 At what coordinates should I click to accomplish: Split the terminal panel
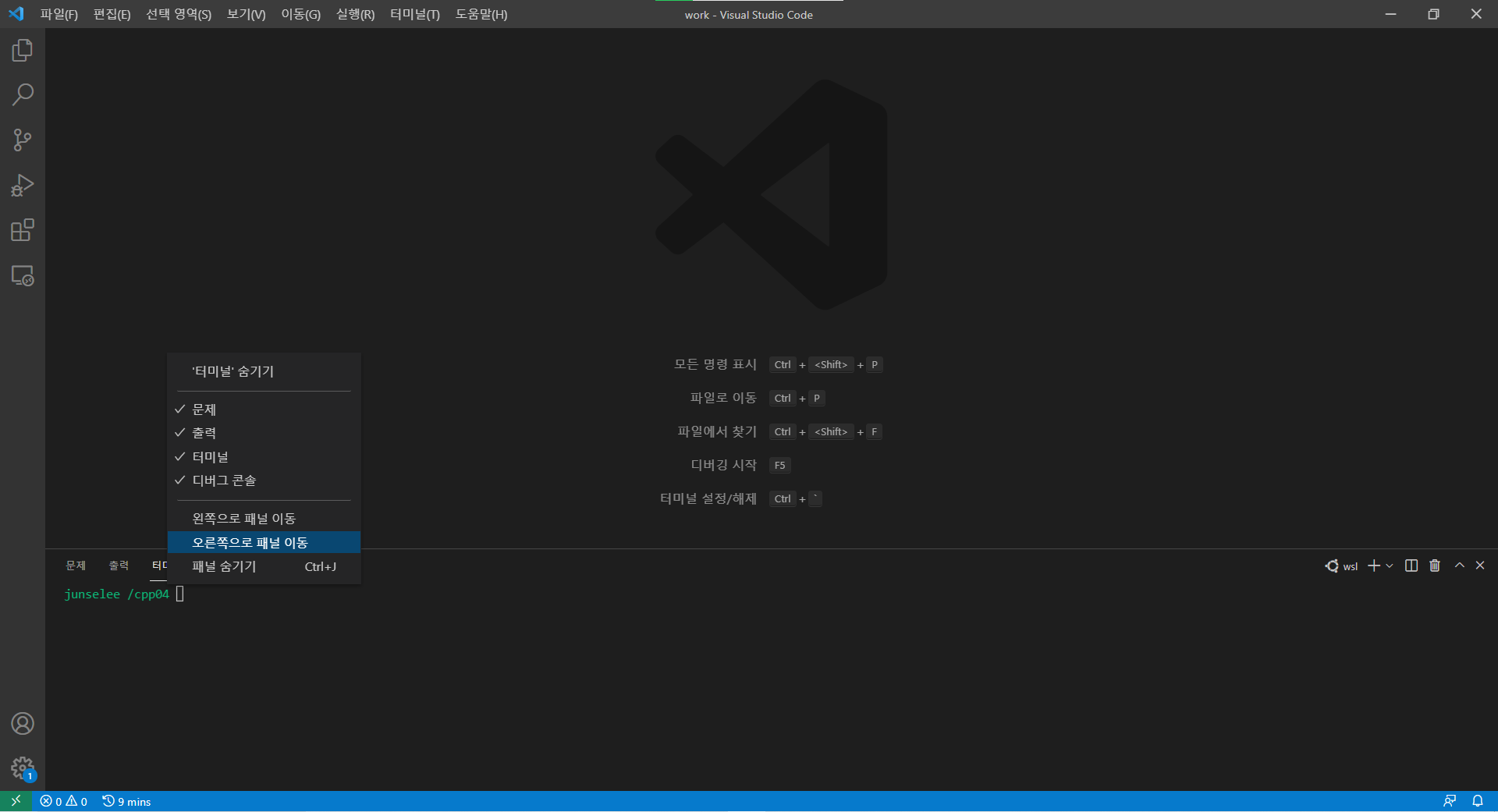click(1411, 566)
